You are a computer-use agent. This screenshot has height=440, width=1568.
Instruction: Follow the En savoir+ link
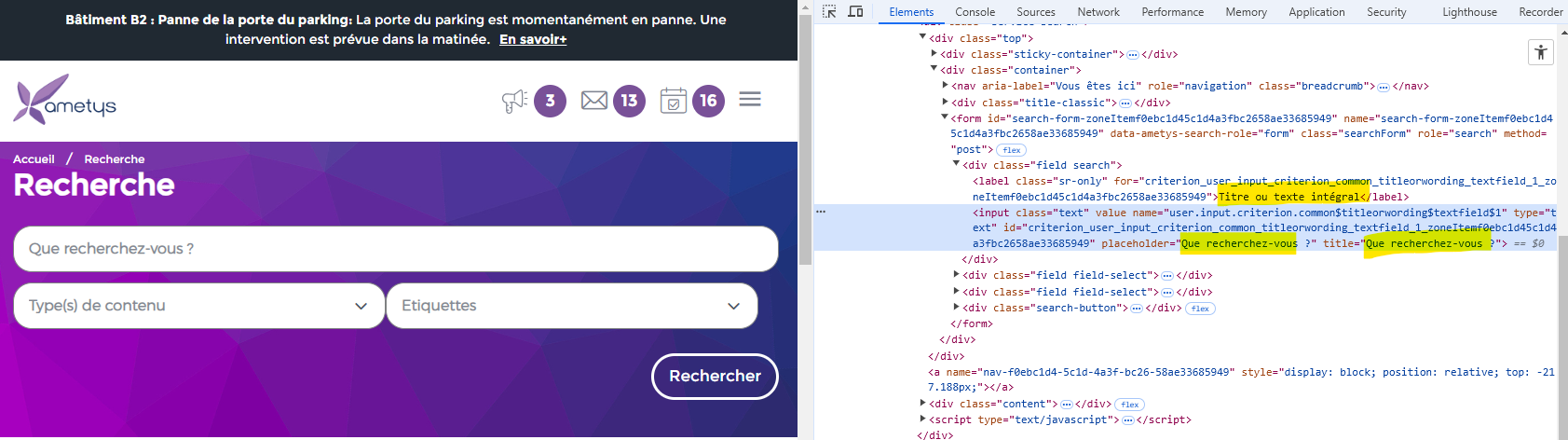[533, 39]
